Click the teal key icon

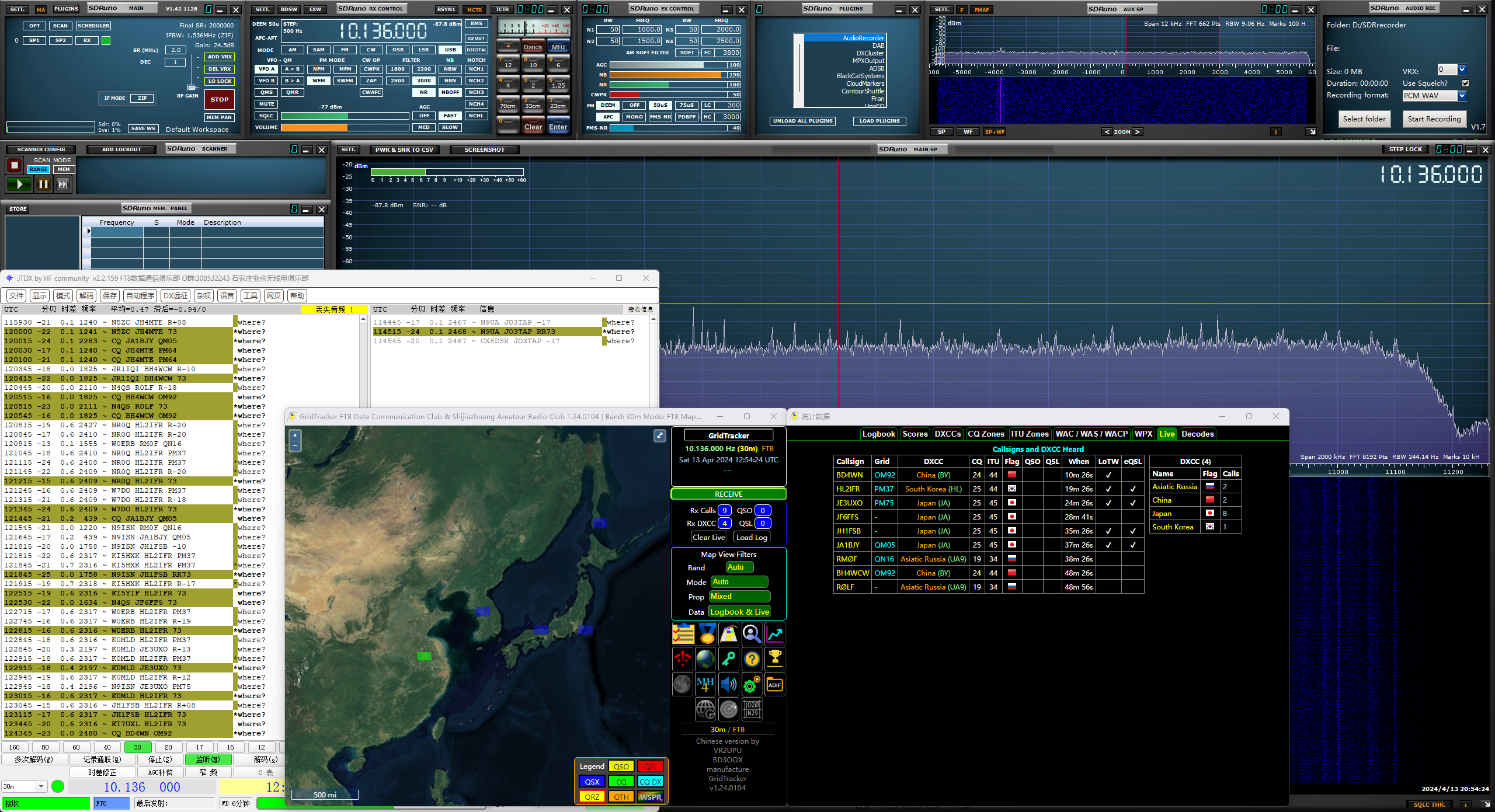click(729, 658)
